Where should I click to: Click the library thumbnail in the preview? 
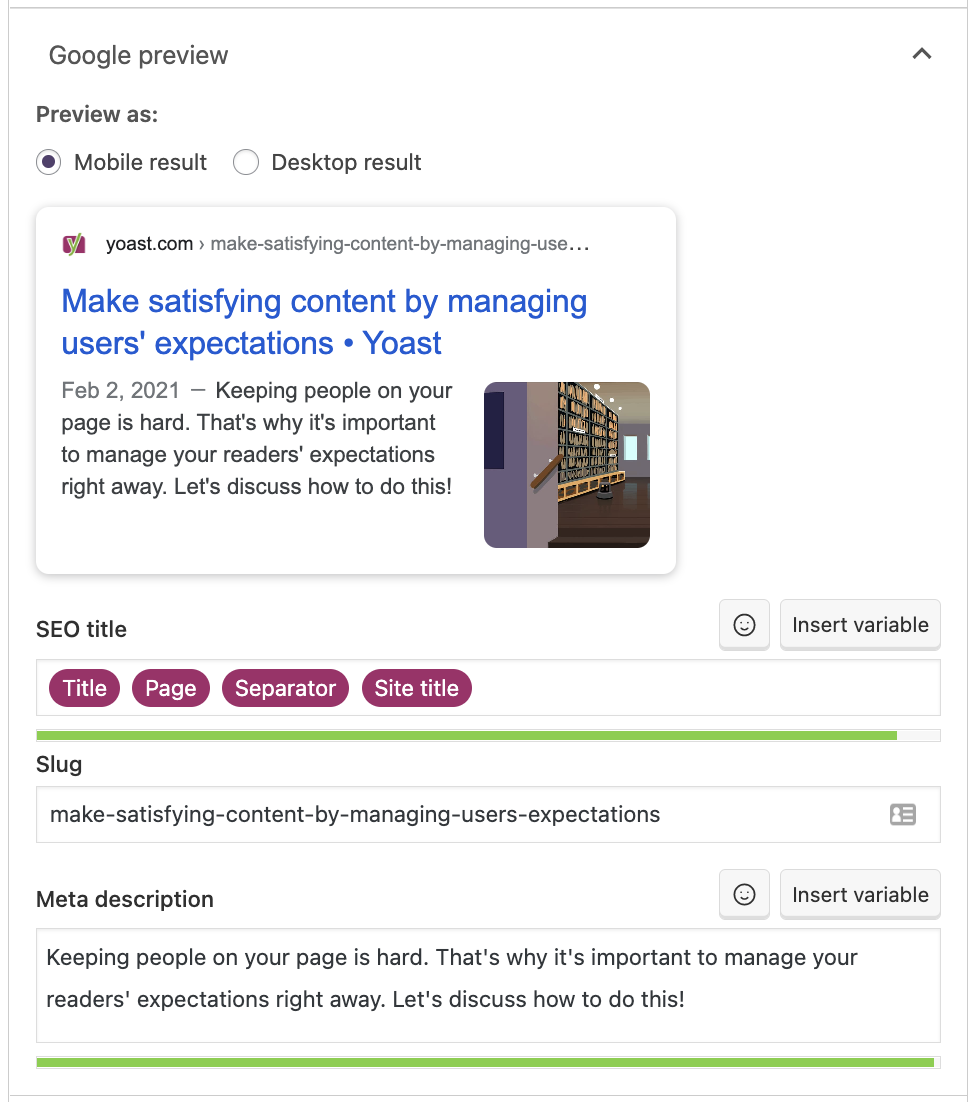pos(566,465)
